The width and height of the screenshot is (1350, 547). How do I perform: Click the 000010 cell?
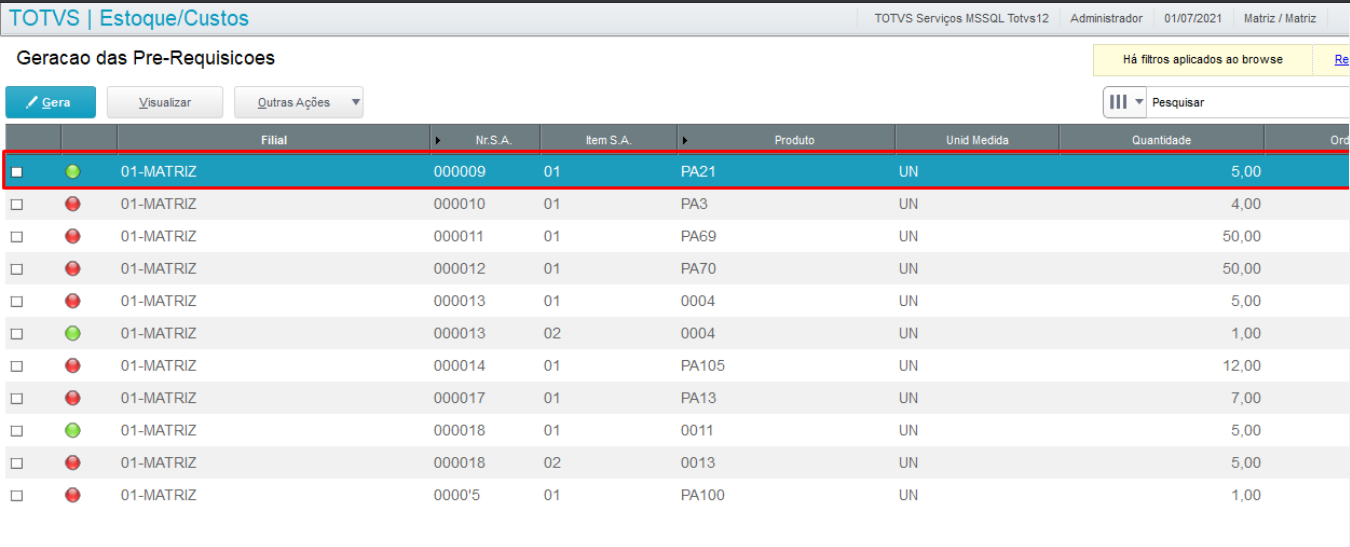pos(459,204)
